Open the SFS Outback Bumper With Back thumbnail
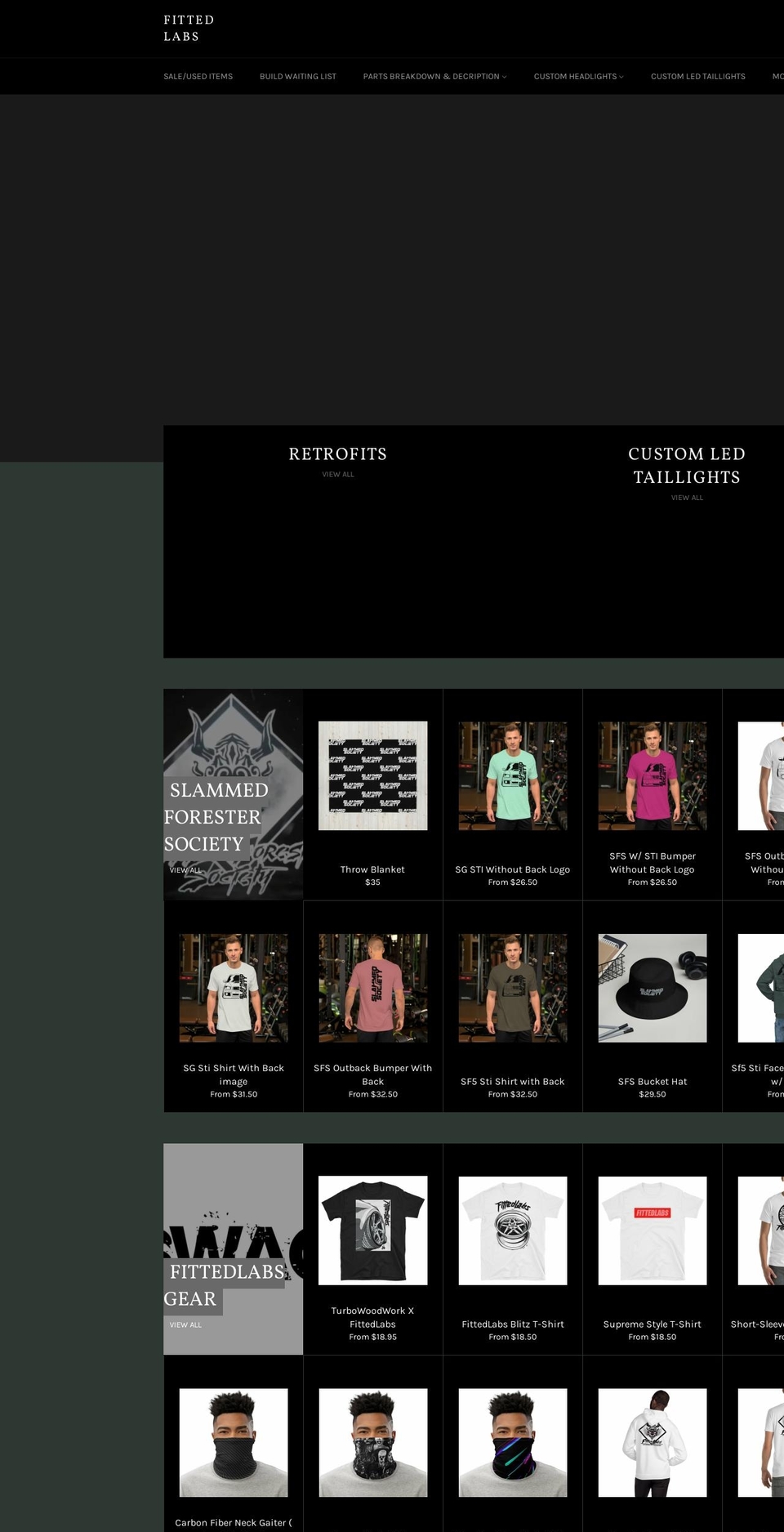 click(372, 988)
